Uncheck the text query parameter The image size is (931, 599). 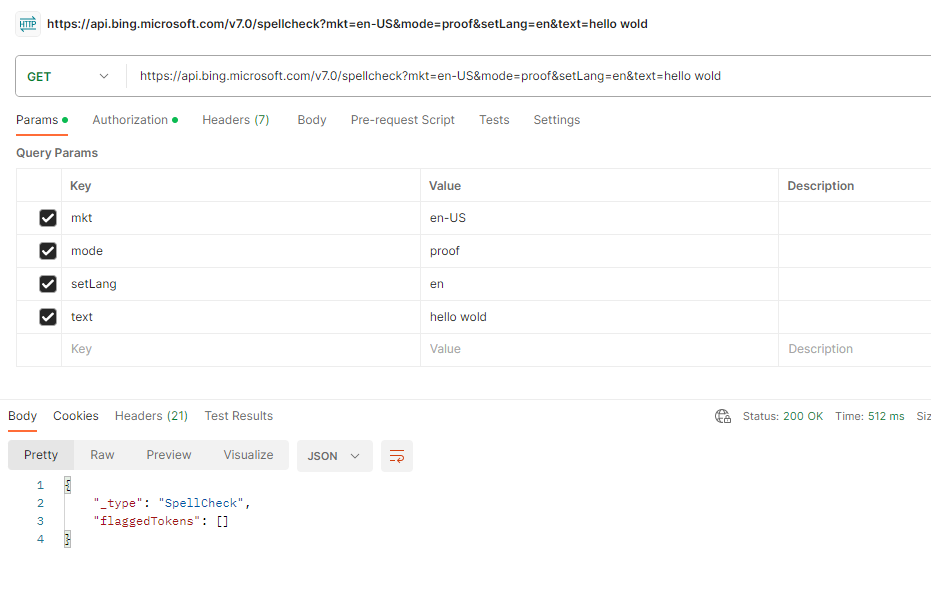(x=47, y=316)
